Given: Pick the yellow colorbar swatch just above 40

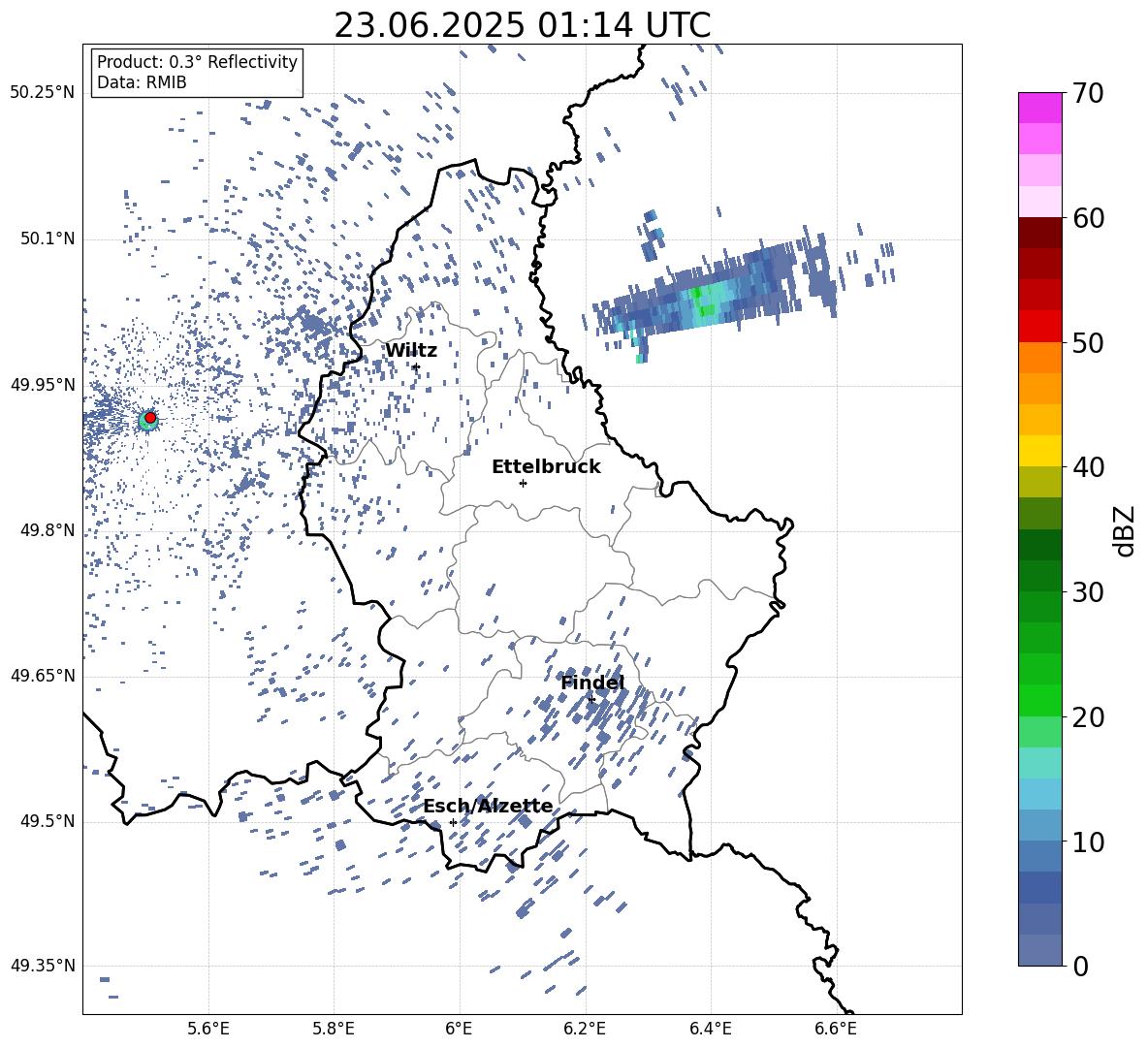Looking at the screenshot, I should pos(1039,451).
